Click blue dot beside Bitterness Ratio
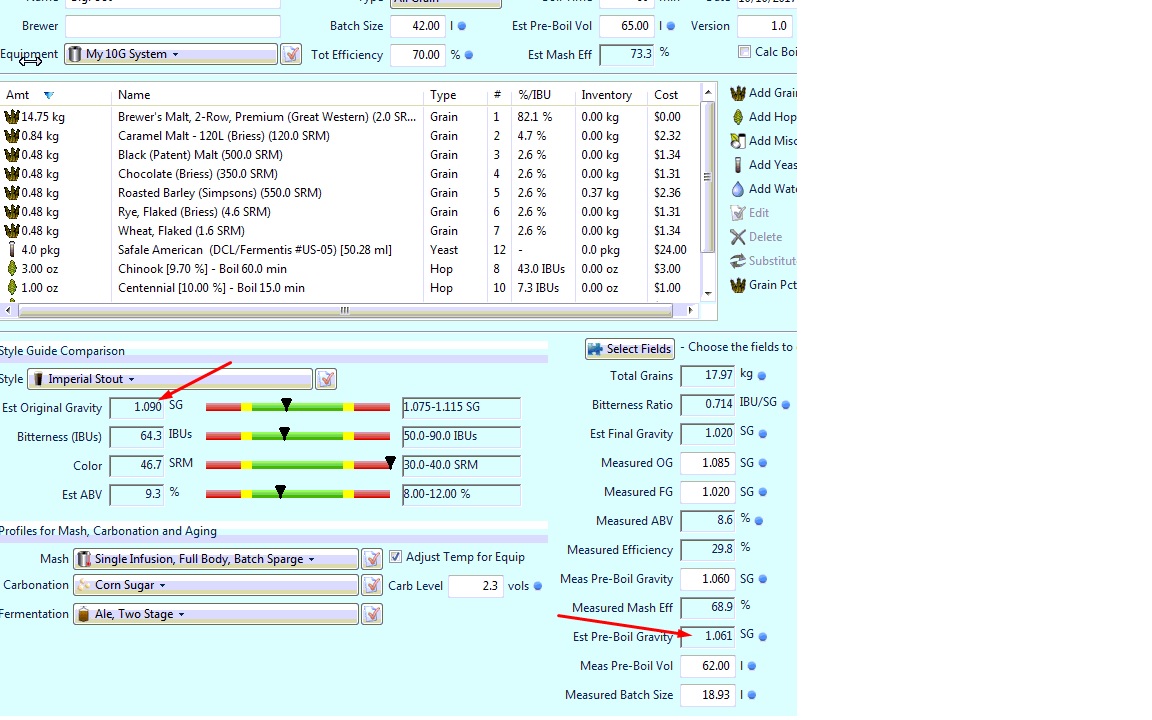The width and height of the screenshot is (1152, 720). pos(785,405)
